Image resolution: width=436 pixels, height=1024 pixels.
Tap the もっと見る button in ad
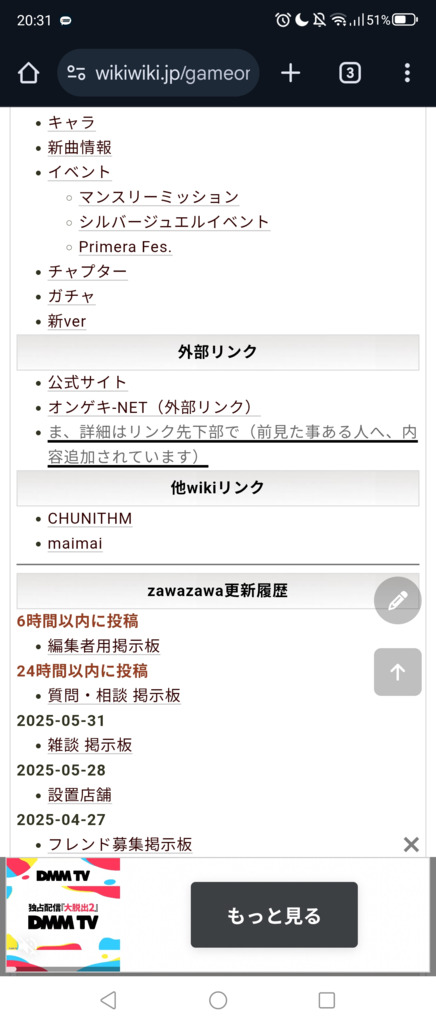(x=274, y=915)
